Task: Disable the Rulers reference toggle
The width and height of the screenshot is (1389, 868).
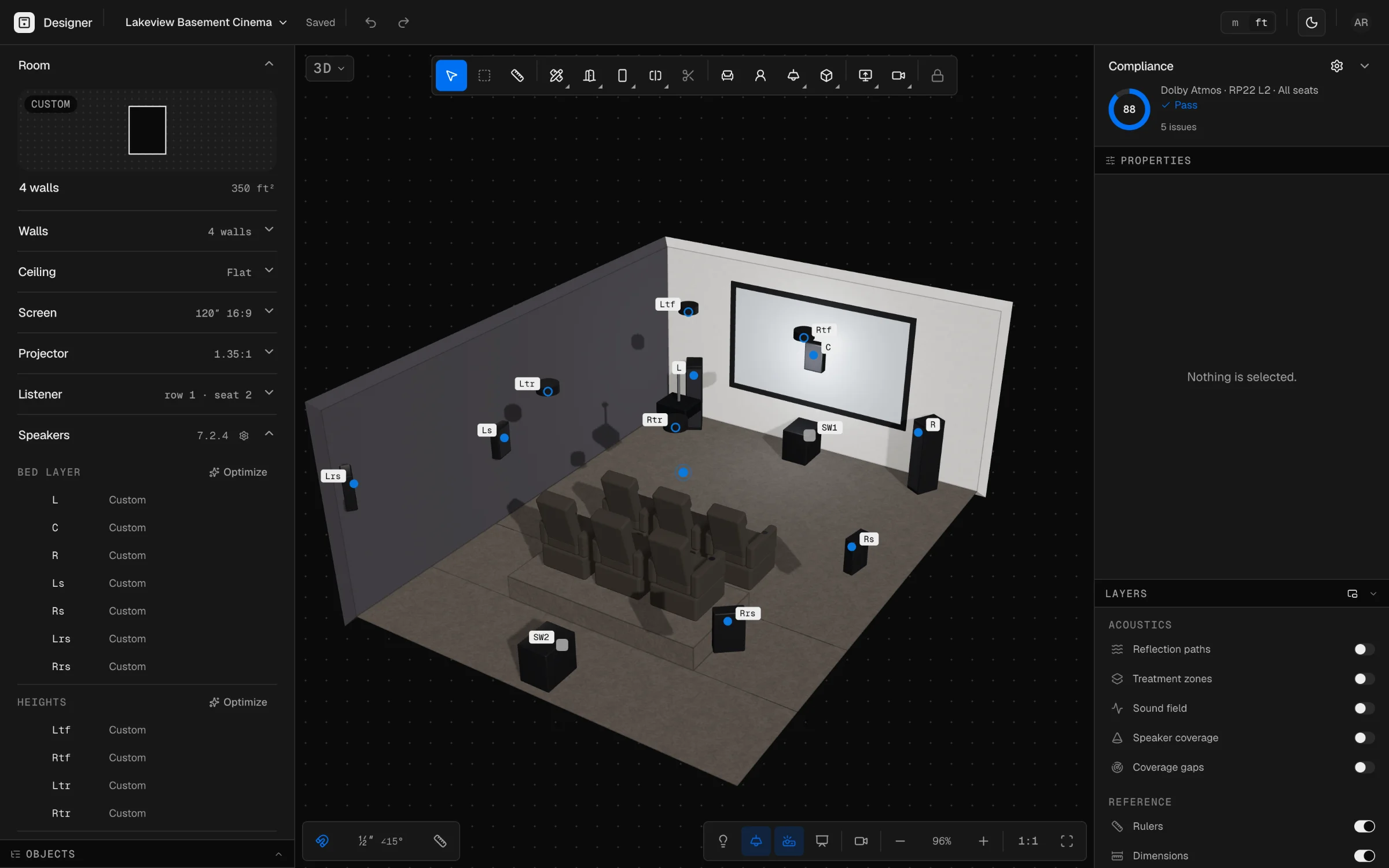Action: tap(1364, 826)
